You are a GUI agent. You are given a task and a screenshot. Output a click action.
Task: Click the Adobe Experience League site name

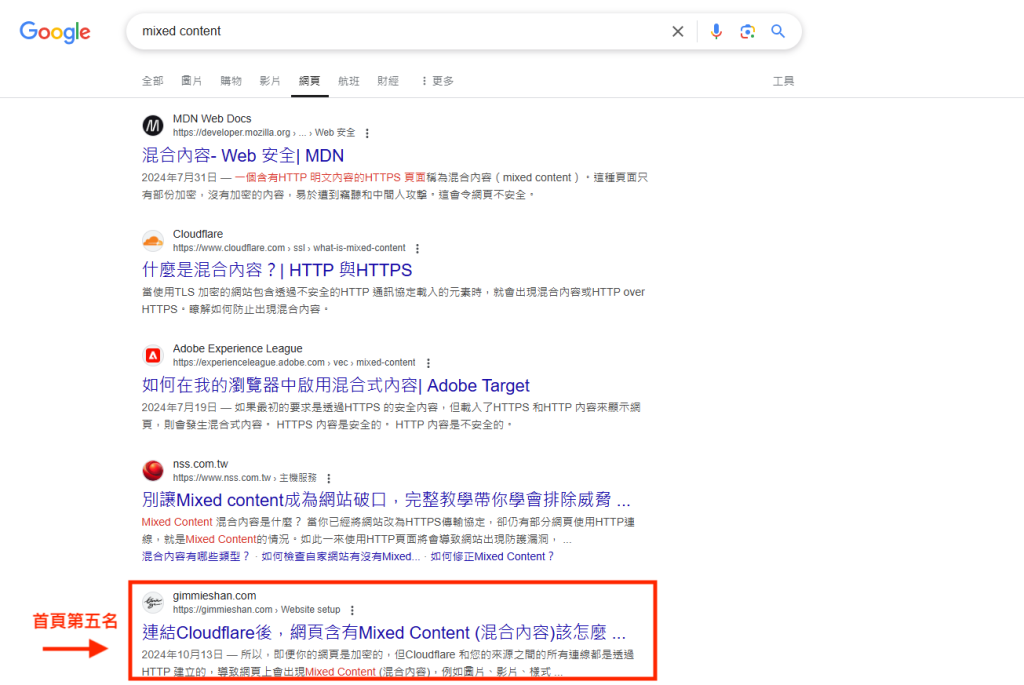[237, 349]
